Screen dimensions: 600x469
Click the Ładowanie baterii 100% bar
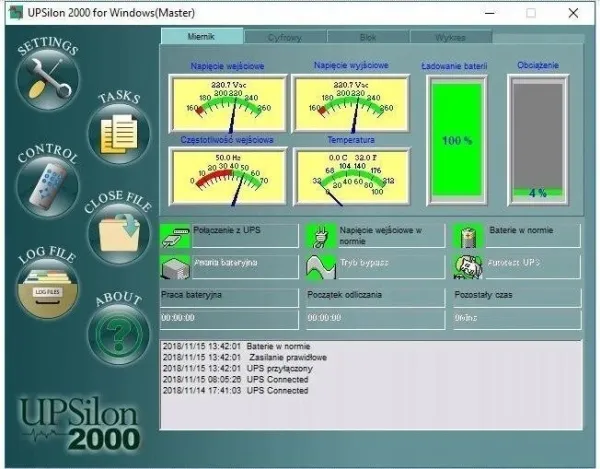[456, 138]
